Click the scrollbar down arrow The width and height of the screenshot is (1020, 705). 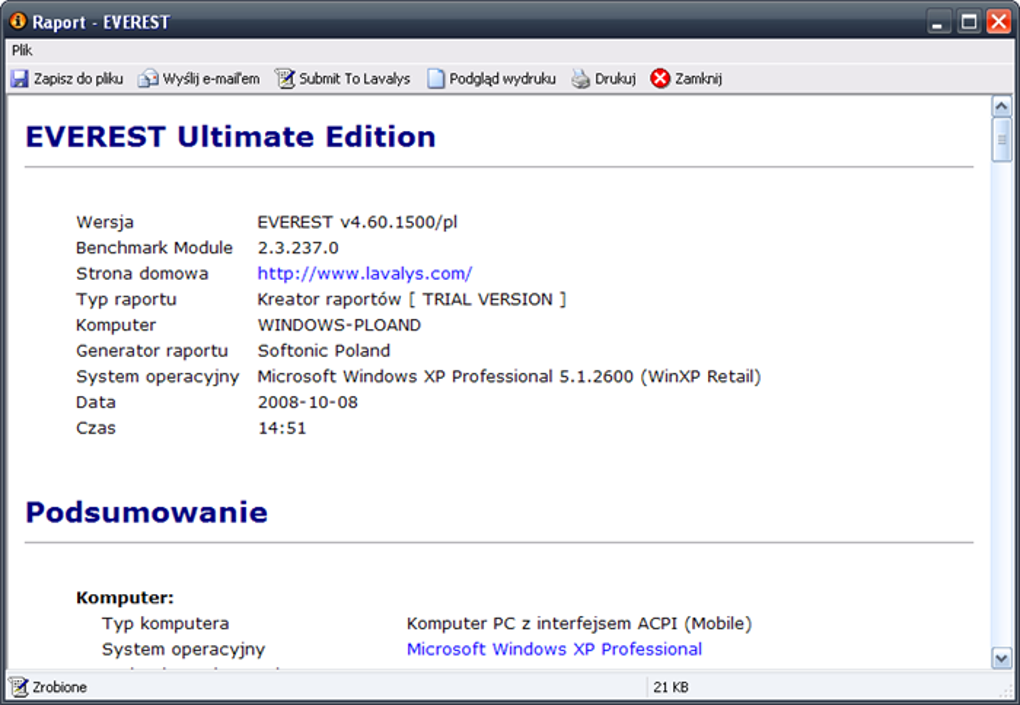(1003, 658)
